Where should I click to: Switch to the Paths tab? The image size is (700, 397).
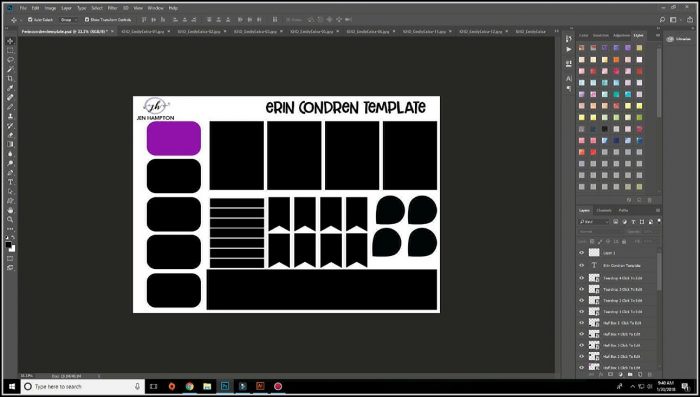pos(623,210)
